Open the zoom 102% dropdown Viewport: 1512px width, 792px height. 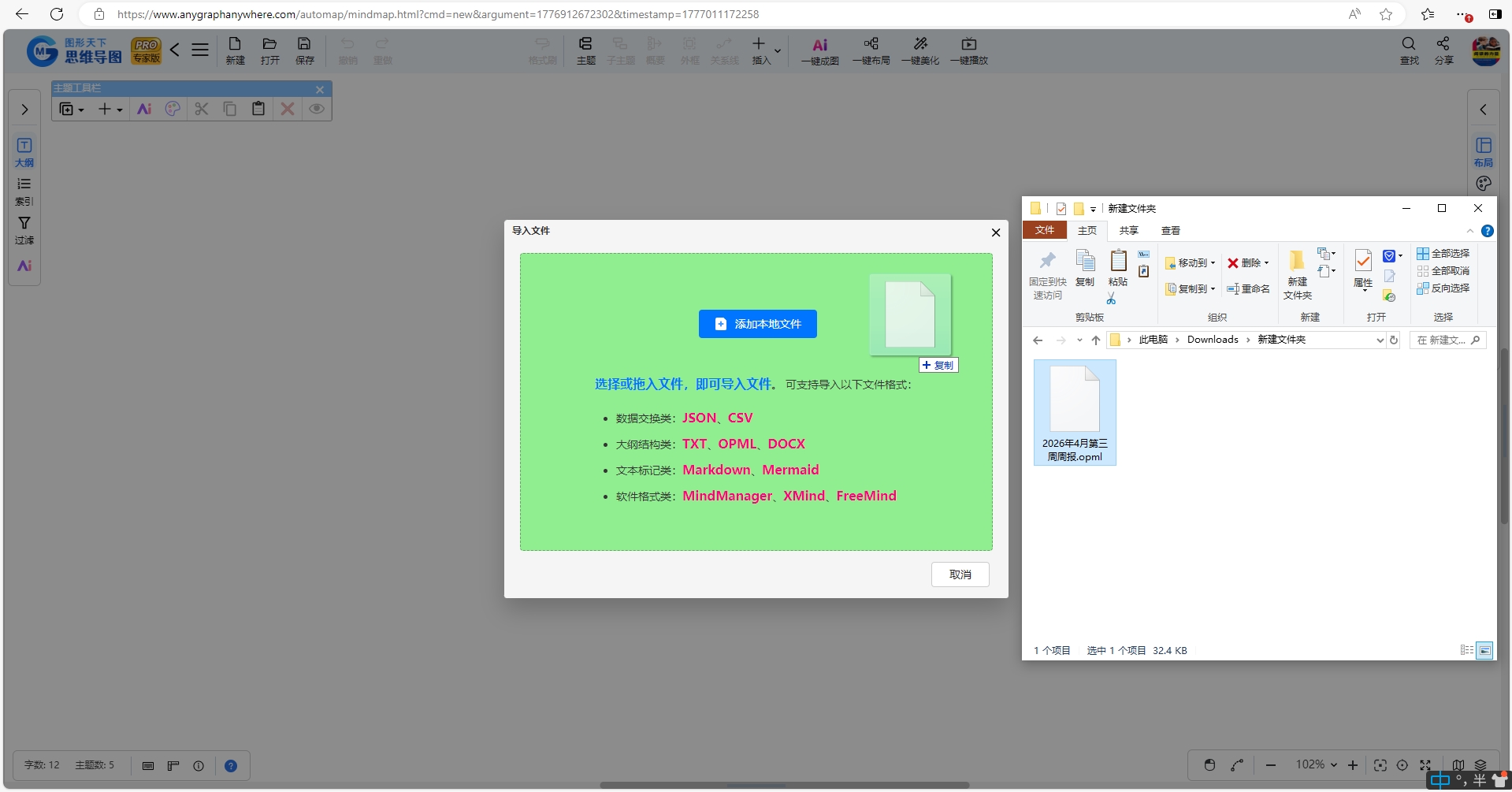tap(1317, 765)
